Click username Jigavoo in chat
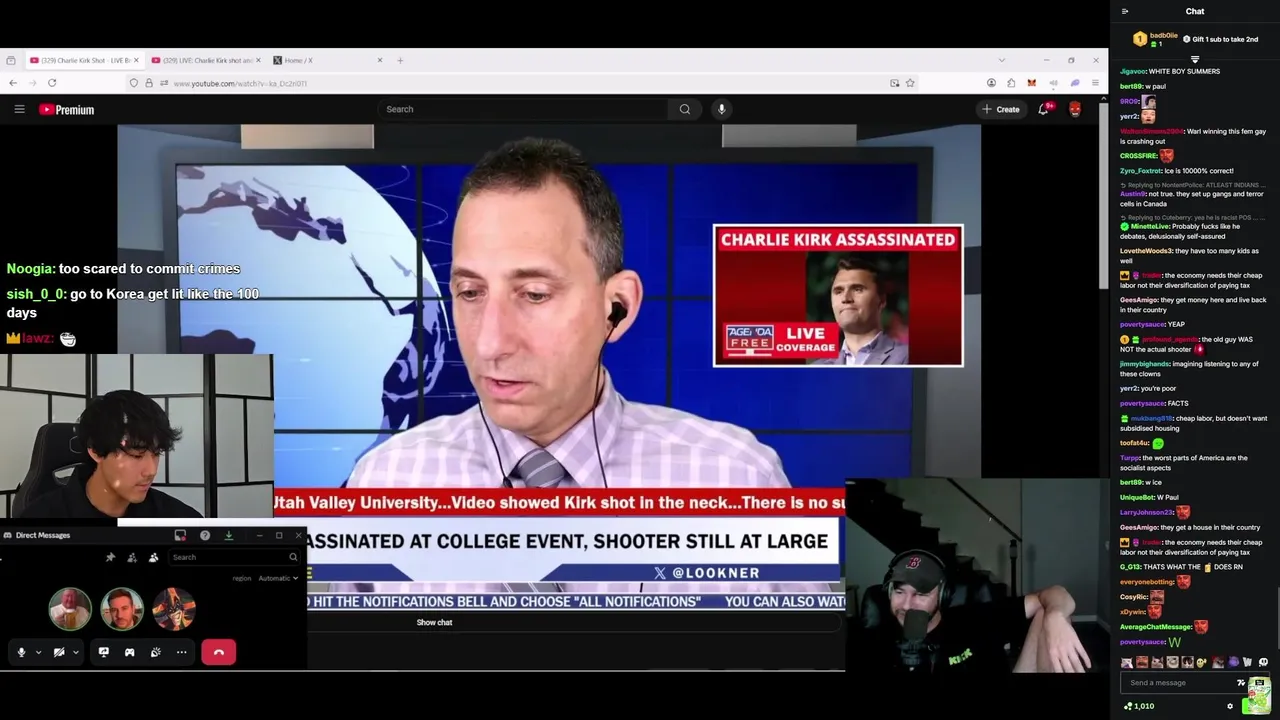This screenshot has width=1280, height=720. (1132, 72)
